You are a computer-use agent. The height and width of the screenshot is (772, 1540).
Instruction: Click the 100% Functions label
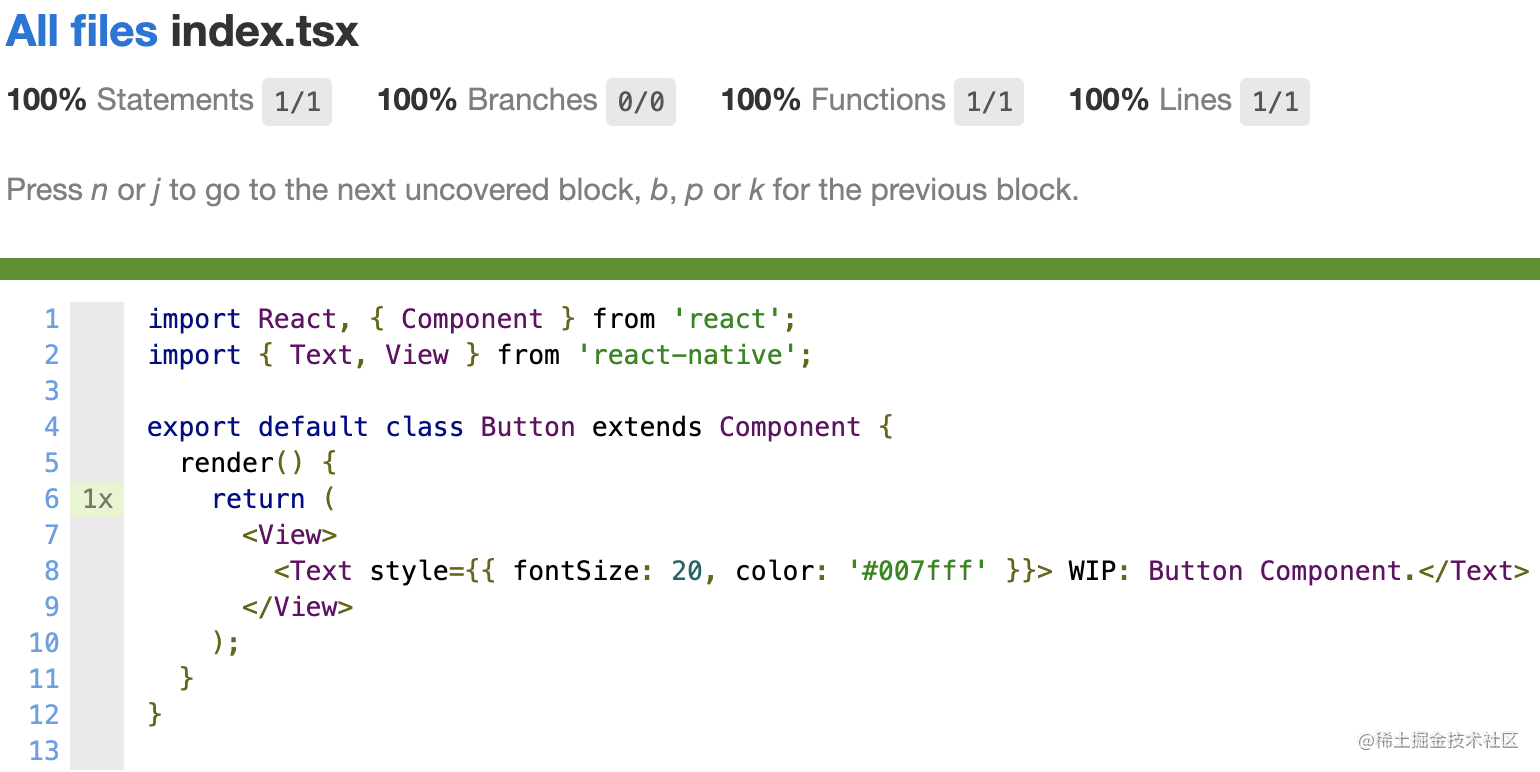coord(833,100)
